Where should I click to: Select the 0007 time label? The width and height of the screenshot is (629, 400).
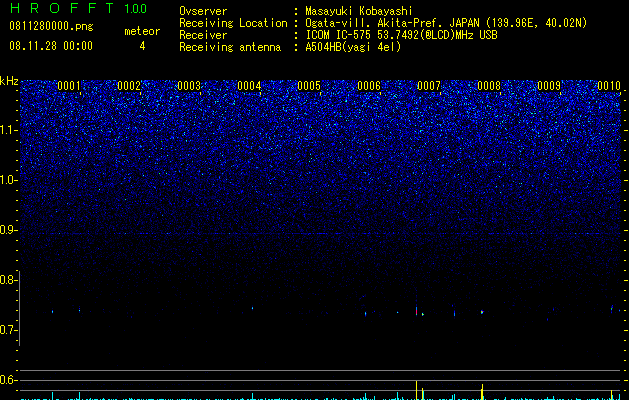click(x=429, y=86)
